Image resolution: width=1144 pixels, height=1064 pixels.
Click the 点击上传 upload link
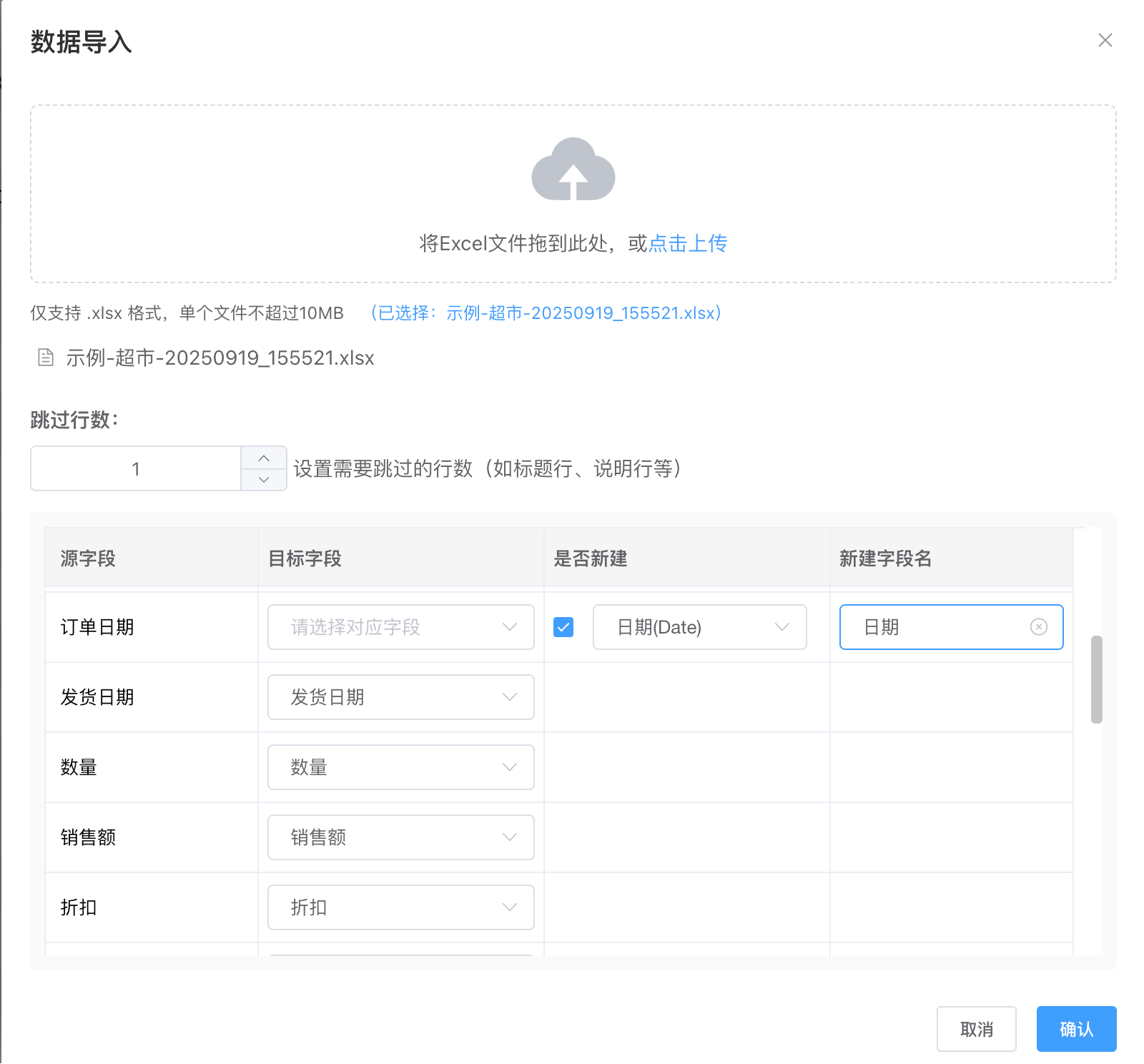pyautogui.click(x=687, y=244)
